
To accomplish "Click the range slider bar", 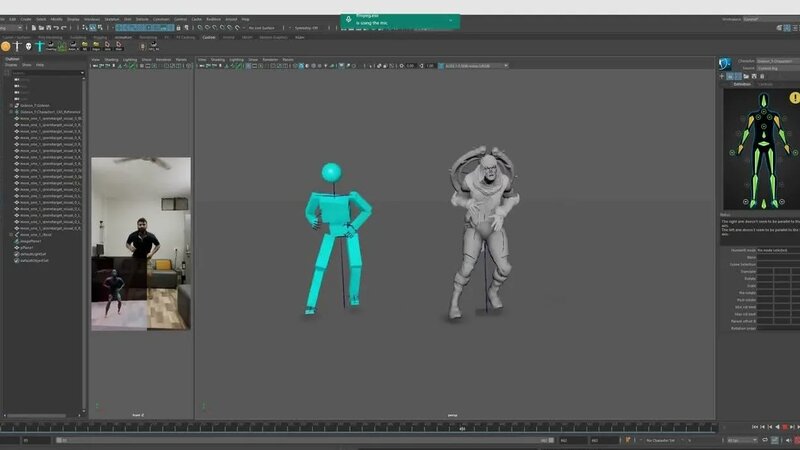I will [304, 440].
